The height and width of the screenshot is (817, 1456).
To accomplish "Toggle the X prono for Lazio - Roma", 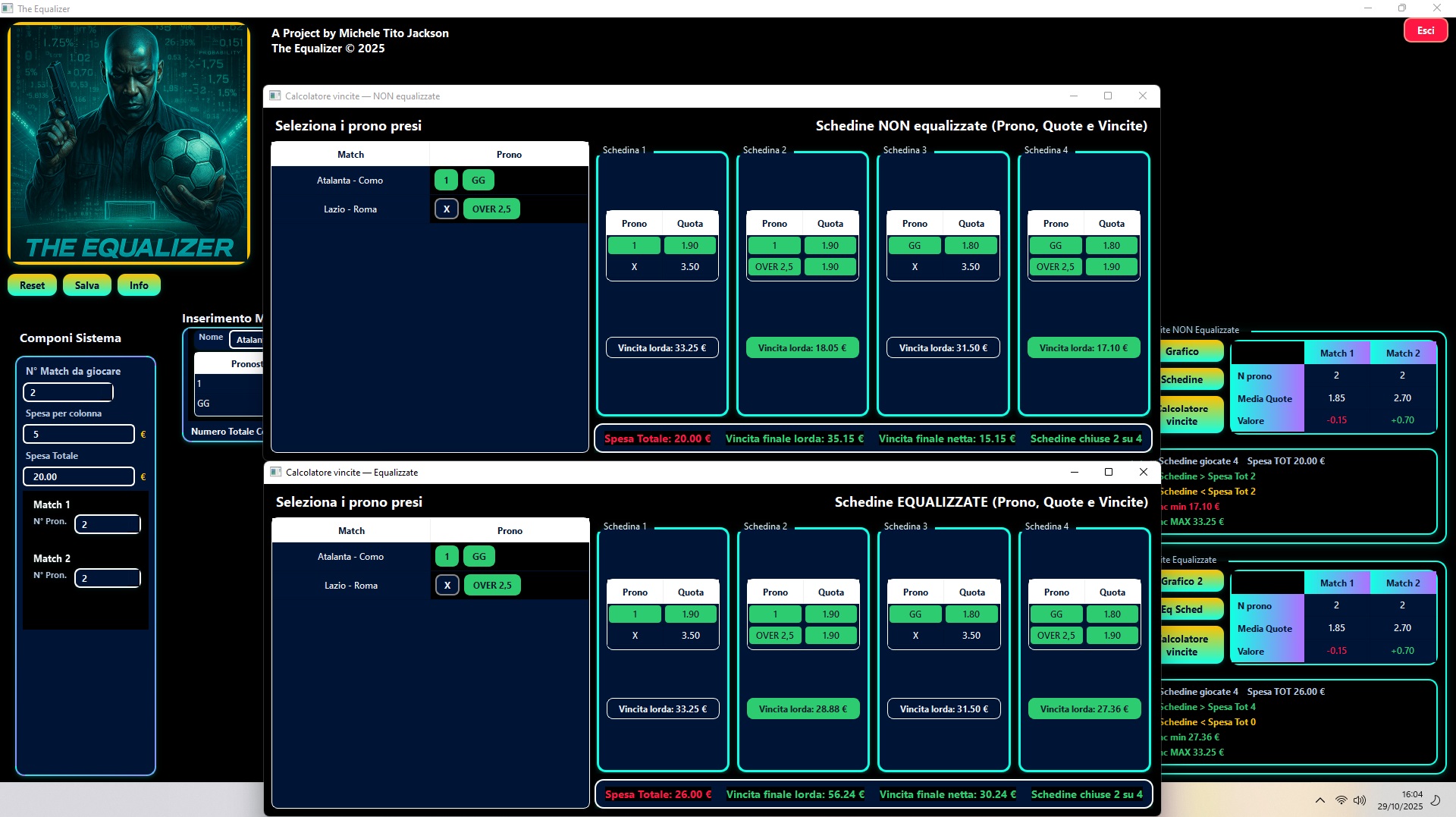I will pyautogui.click(x=446, y=209).
